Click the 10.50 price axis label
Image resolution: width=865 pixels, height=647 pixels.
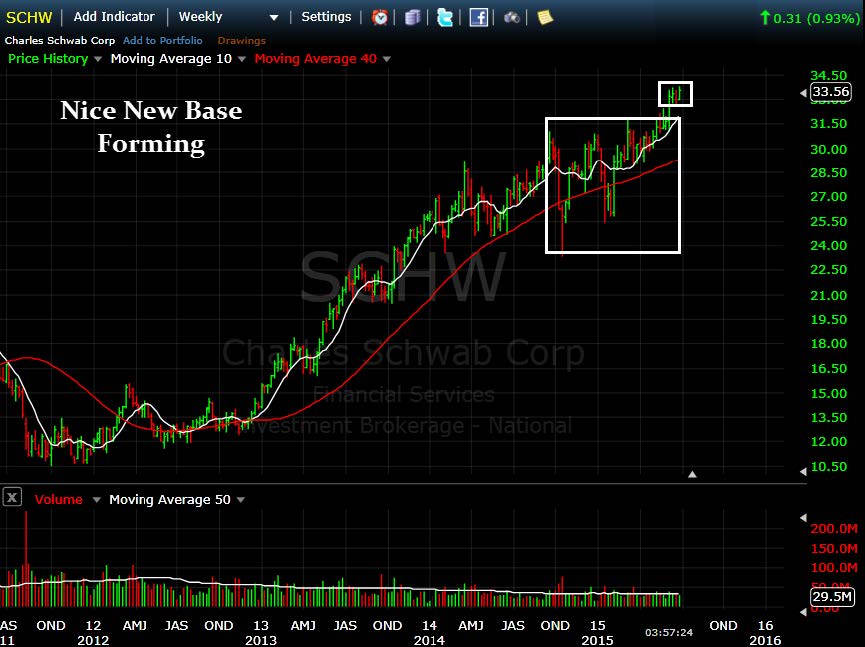tap(828, 467)
